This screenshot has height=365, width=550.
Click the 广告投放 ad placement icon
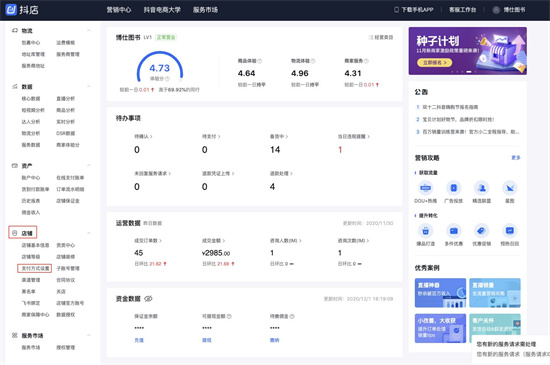click(x=454, y=188)
